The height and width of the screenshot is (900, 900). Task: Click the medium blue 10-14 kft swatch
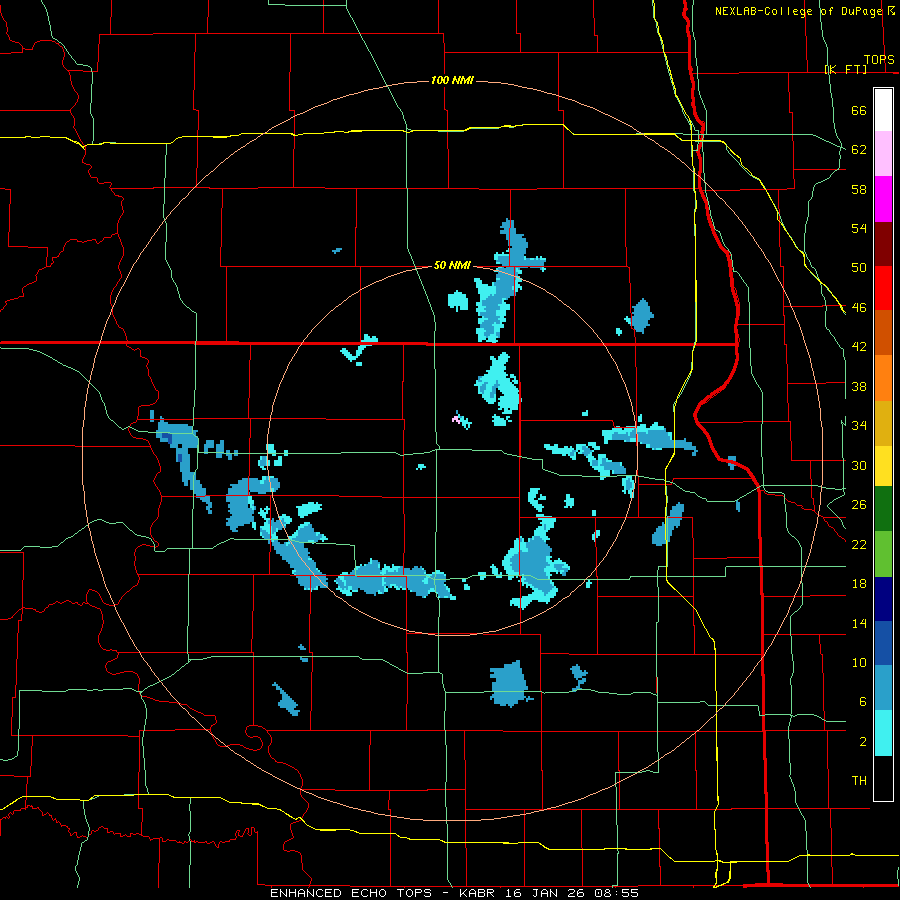pos(883,643)
